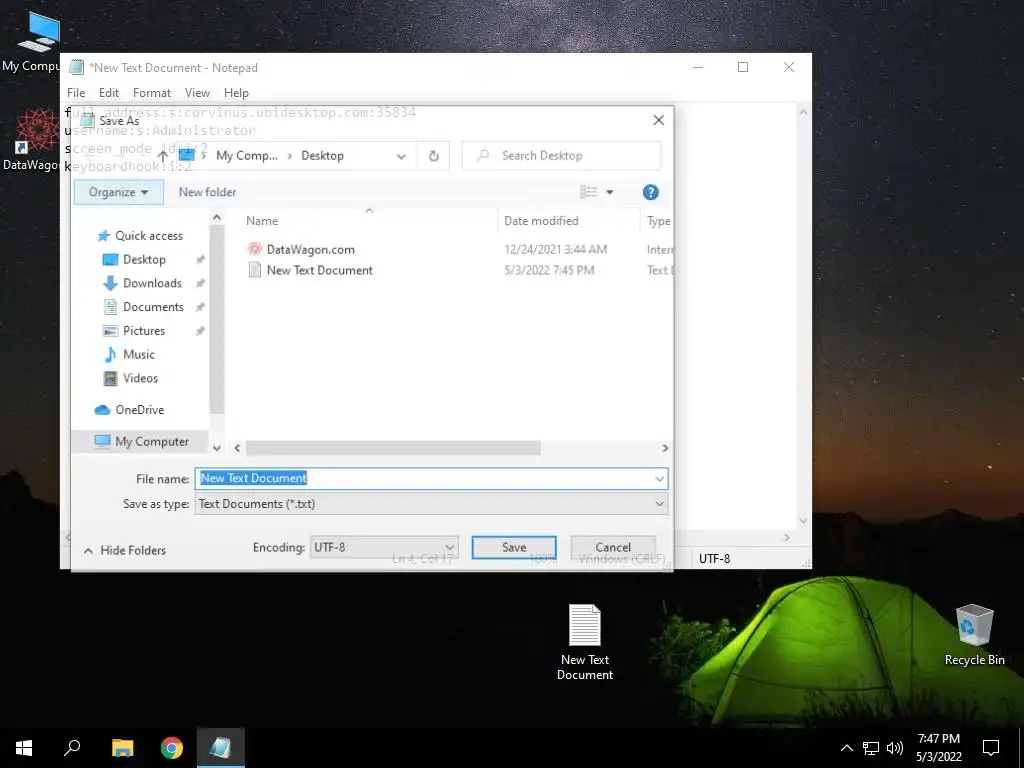This screenshot has height=768, width=1024.
Task: Open network status tray icon
Action: click(871, 748)
